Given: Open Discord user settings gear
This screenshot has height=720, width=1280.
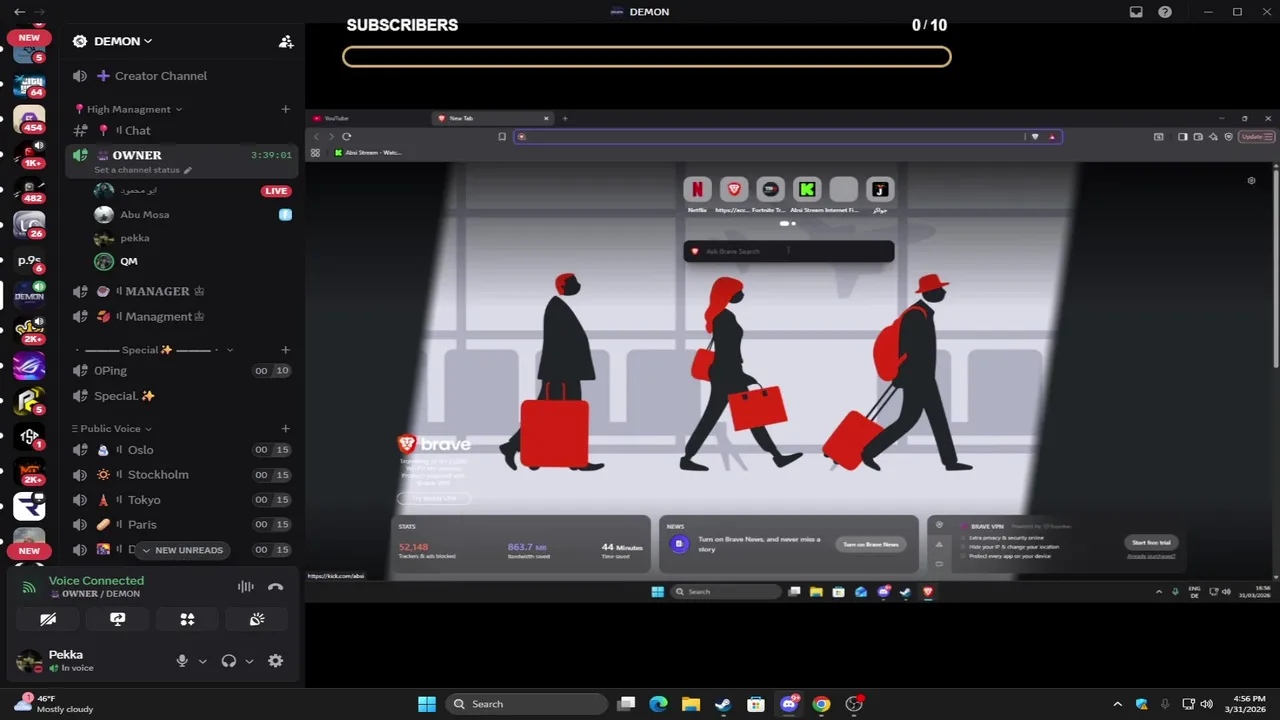Looking at the screenshot, I should [x=275, y=661].
